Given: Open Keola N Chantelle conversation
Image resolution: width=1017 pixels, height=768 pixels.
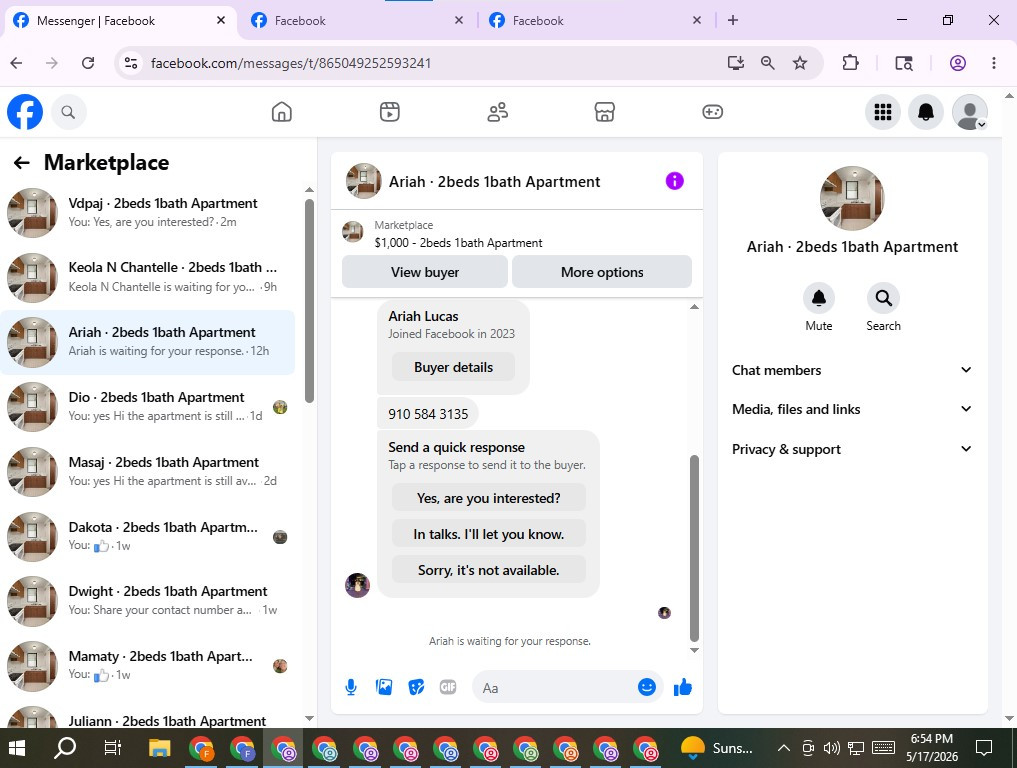Looking at the screenshot, I should point(148,277).
